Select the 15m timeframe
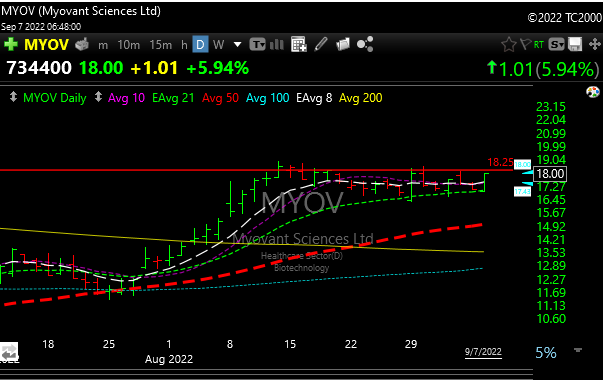The width and height of the screenshot is (603, 380). (160, 45)
